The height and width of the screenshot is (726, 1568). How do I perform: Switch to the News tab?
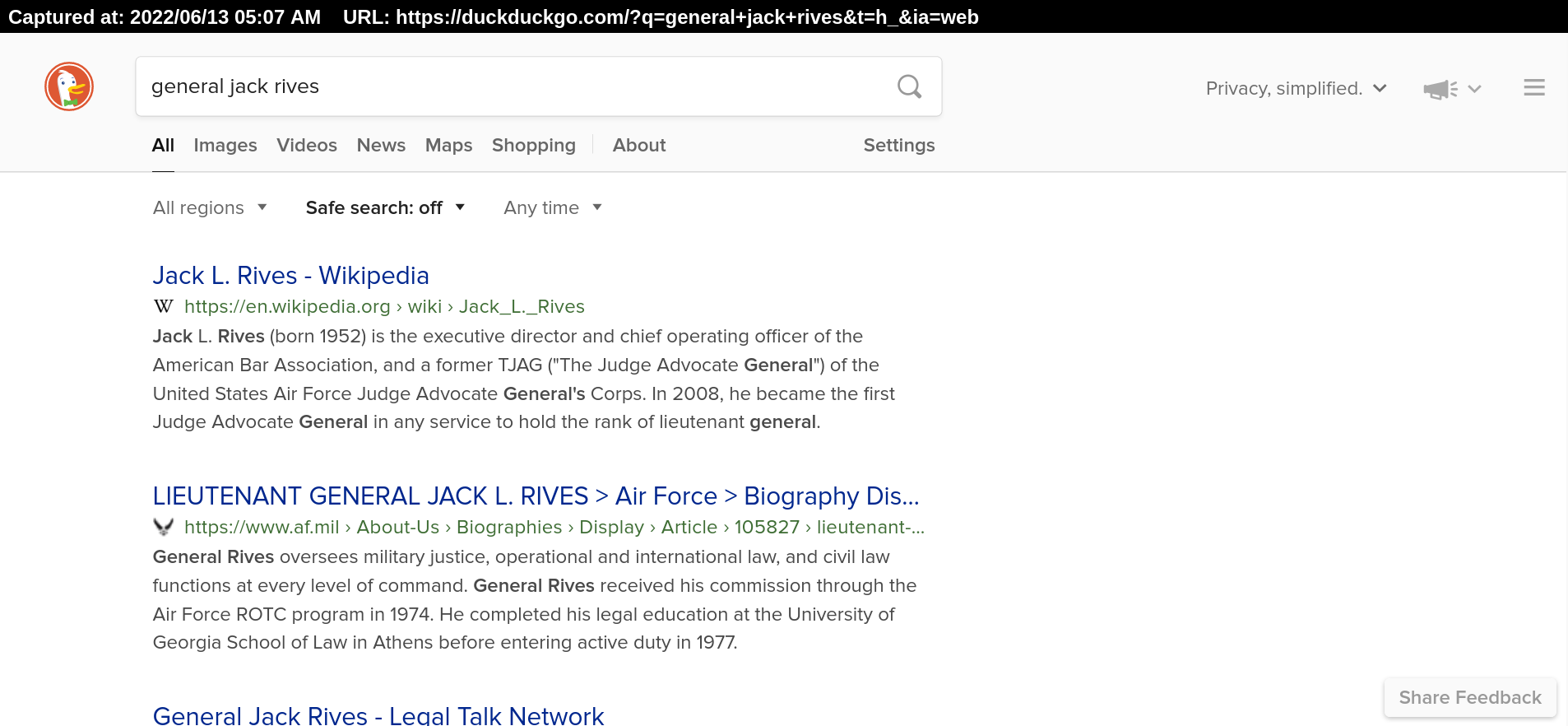coord(381,145)
